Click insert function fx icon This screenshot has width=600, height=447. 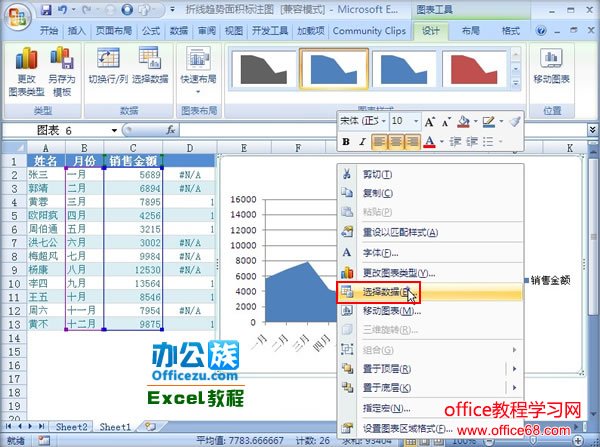(171, 130)
